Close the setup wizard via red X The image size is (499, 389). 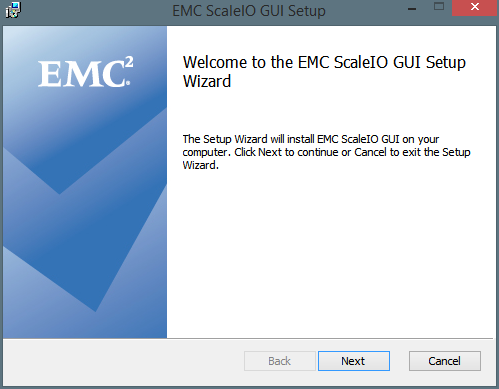pyautogui.click(x=474, y=7)
